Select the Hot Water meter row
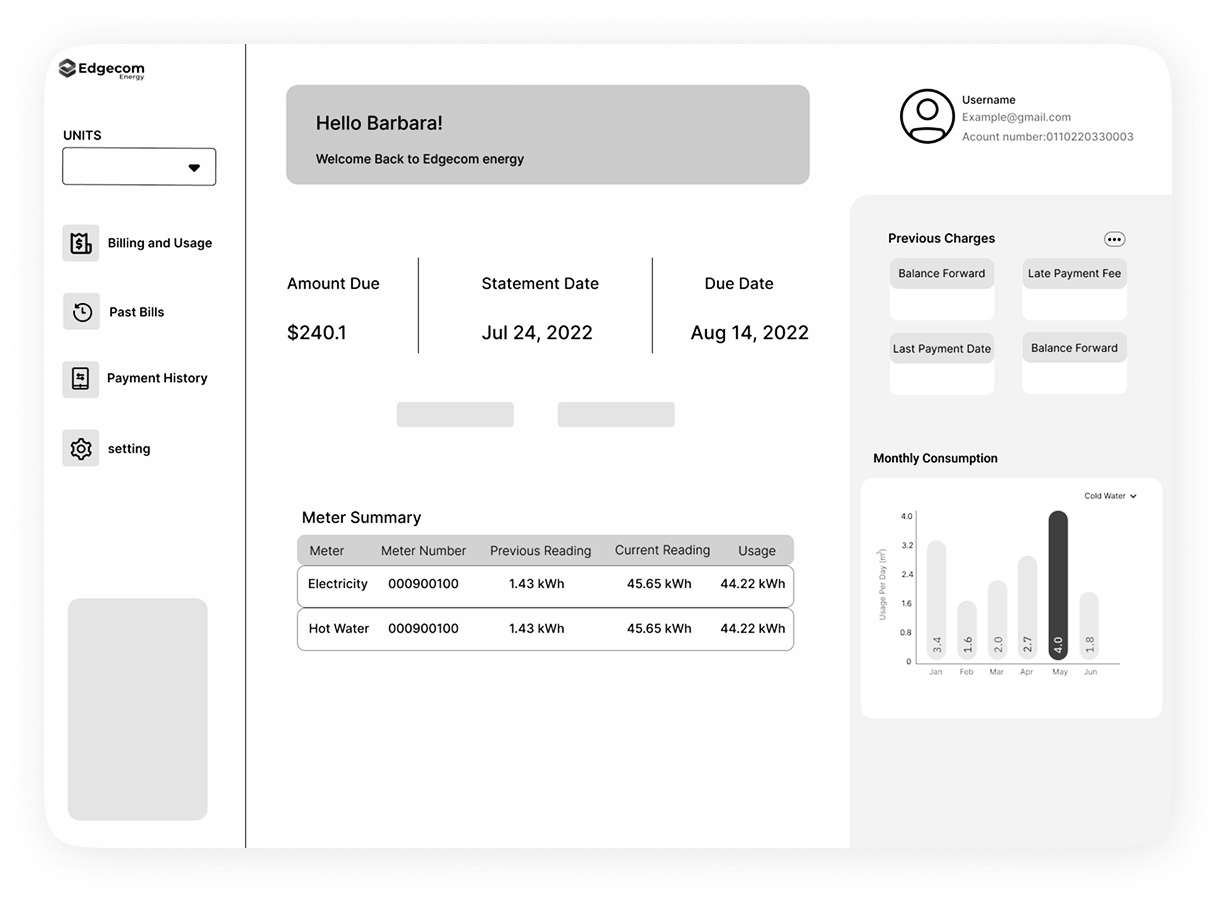The height and width of the screenshot is (900, 1224). click(x=545, y=629)
